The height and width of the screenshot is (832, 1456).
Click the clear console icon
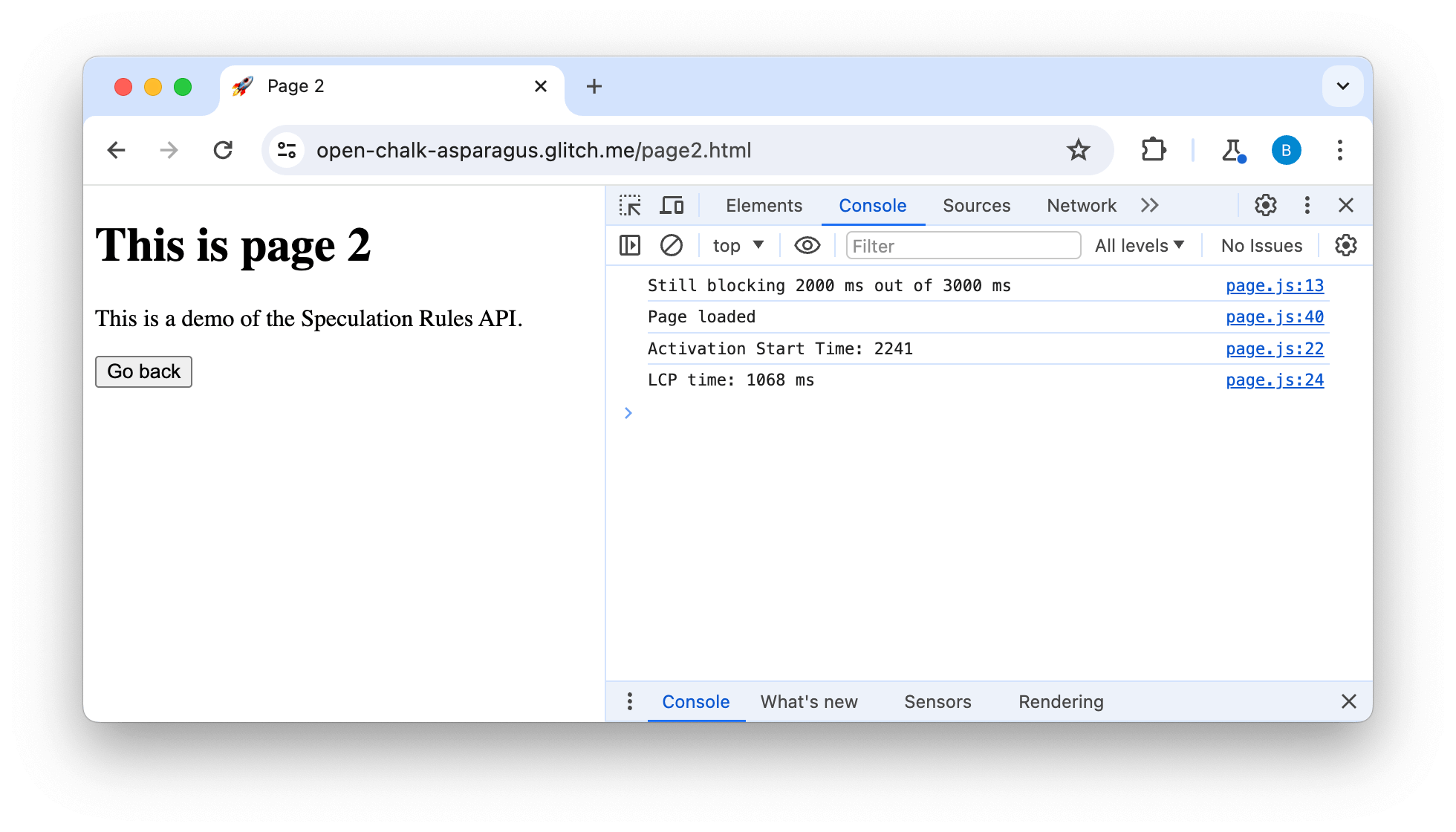(x=670, y=245)
